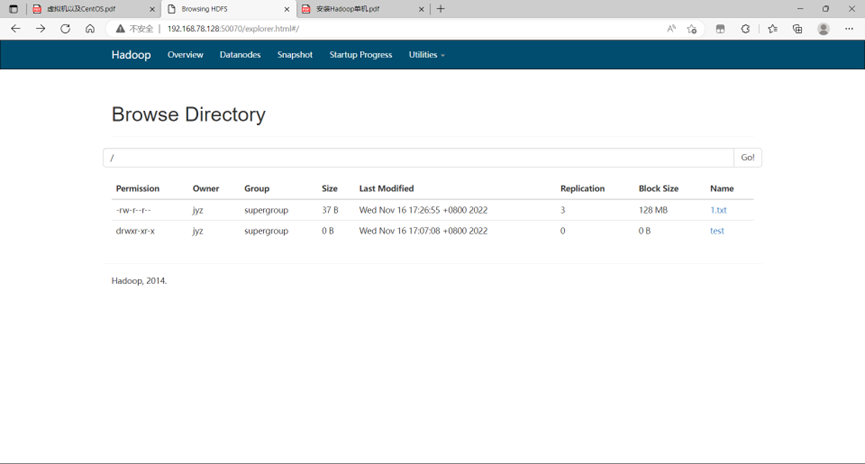
Task: Close the 安装Hadoop单机.pdf tab
Action: (421, 9)
